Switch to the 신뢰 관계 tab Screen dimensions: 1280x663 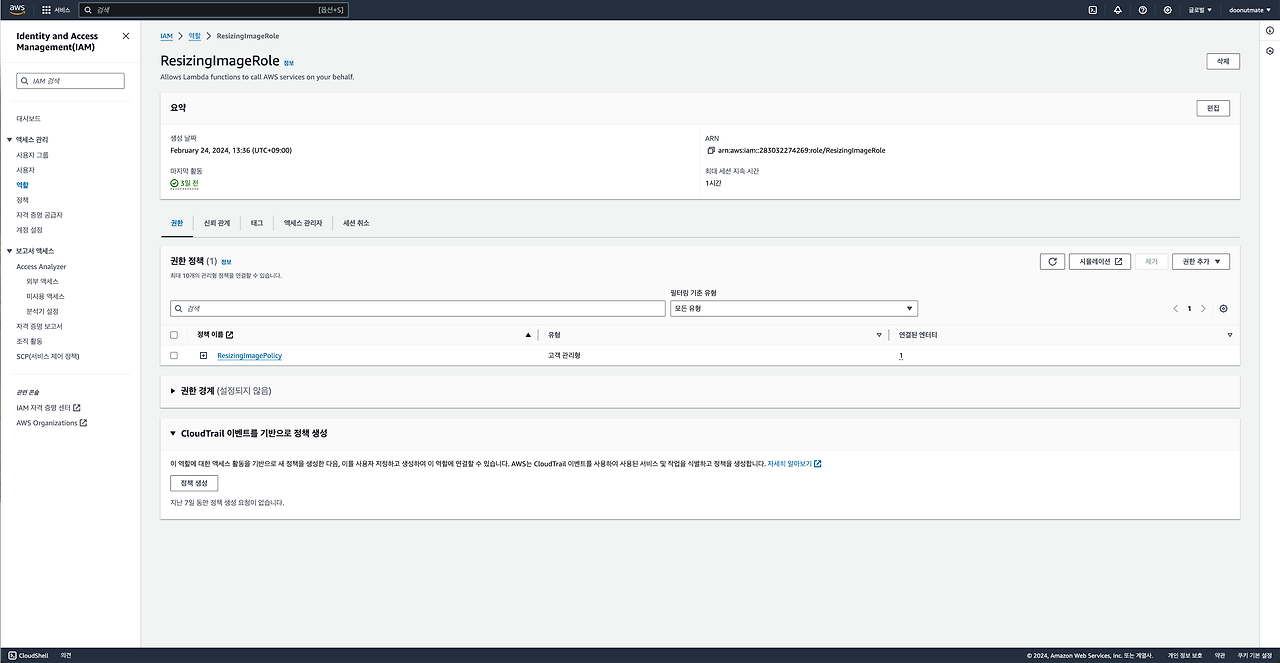click(217, 223)
